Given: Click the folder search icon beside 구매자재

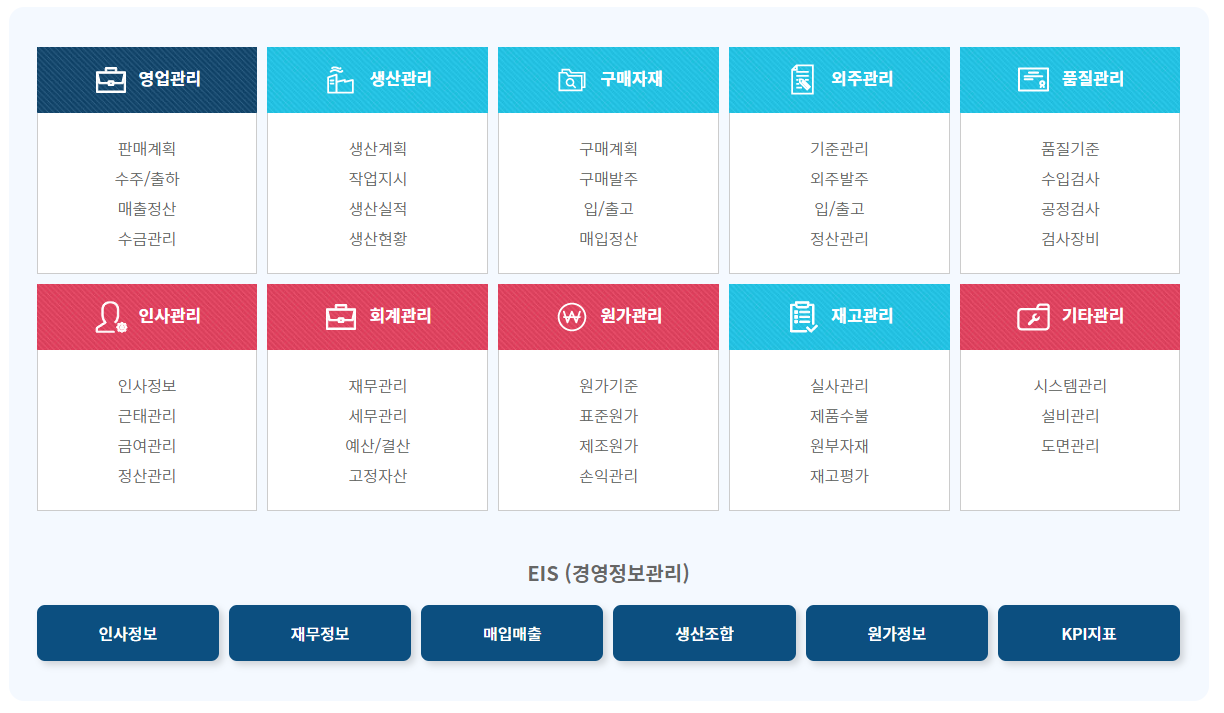Looking at the screenshot, I should pyautogui.click(x=572, y=80).
